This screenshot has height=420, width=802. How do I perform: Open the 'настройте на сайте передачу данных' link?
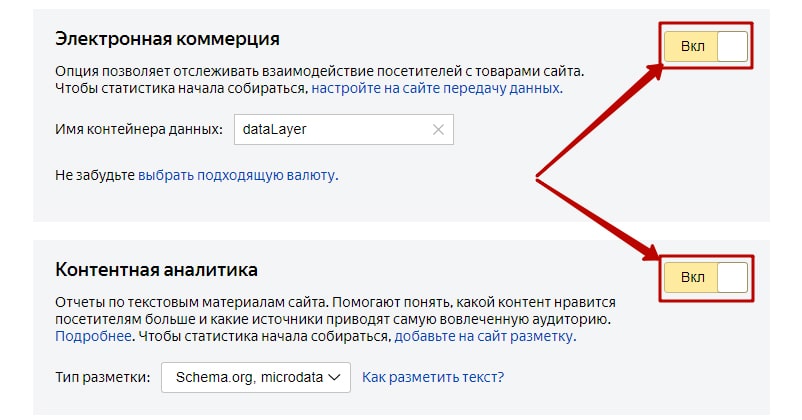(436, 88)
